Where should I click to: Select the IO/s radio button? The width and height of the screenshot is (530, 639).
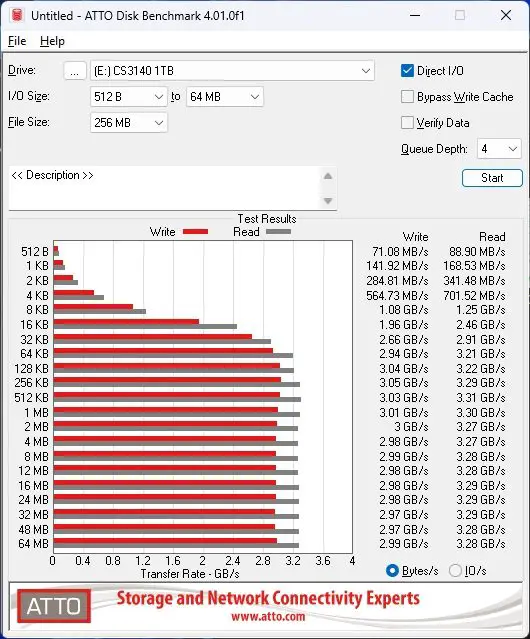[455, 571]
